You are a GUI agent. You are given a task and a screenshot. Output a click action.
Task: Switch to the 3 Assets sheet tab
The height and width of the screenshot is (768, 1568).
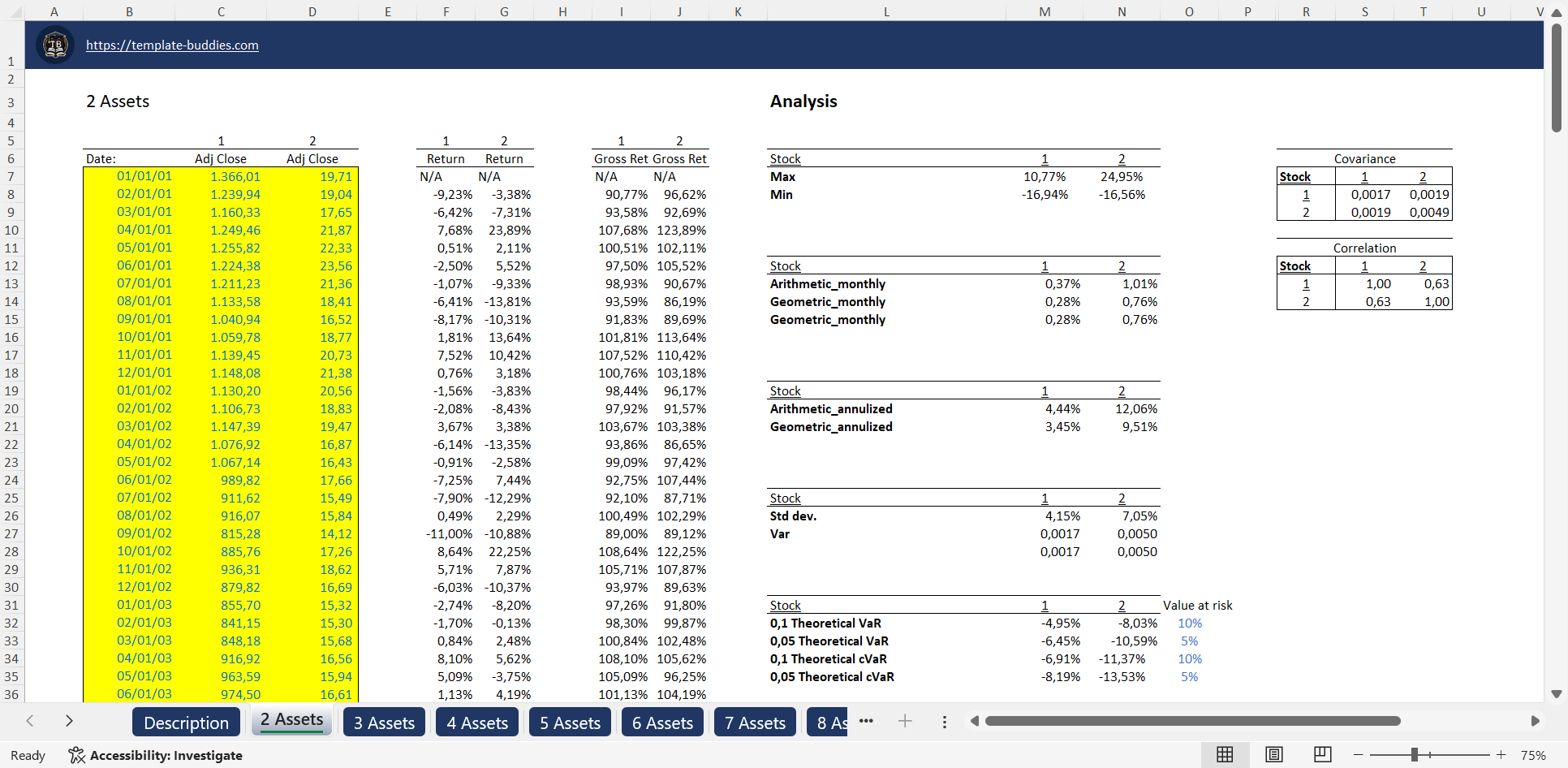[x=384, y=723]
